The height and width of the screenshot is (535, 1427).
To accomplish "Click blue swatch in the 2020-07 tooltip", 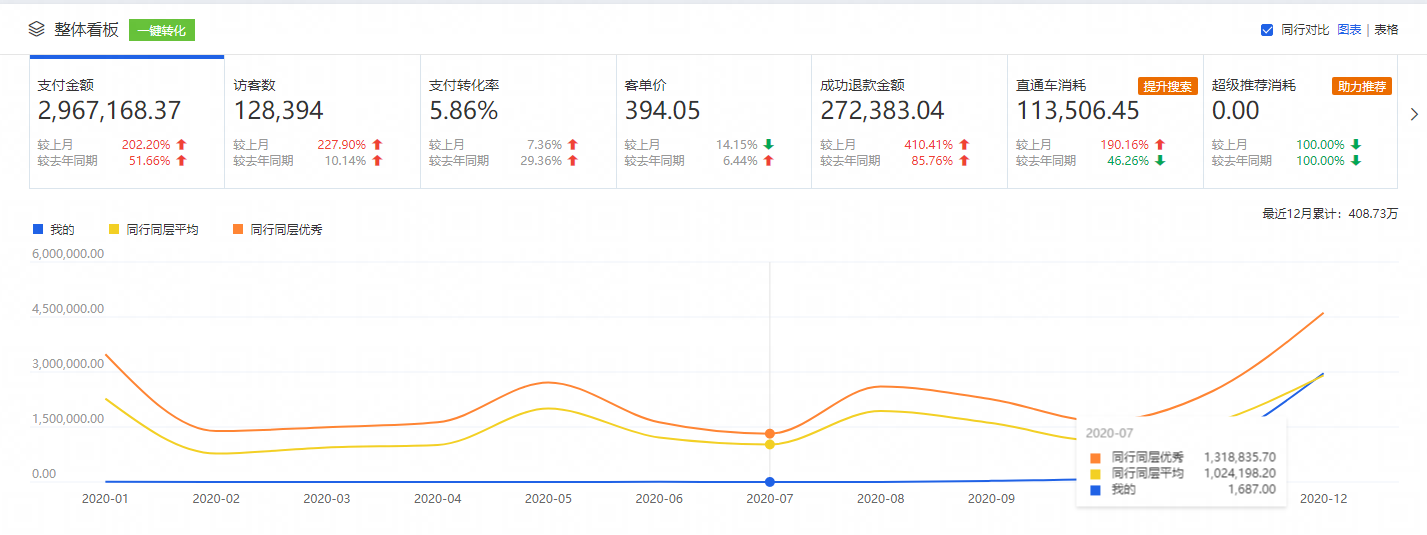I will [1095, 490].
